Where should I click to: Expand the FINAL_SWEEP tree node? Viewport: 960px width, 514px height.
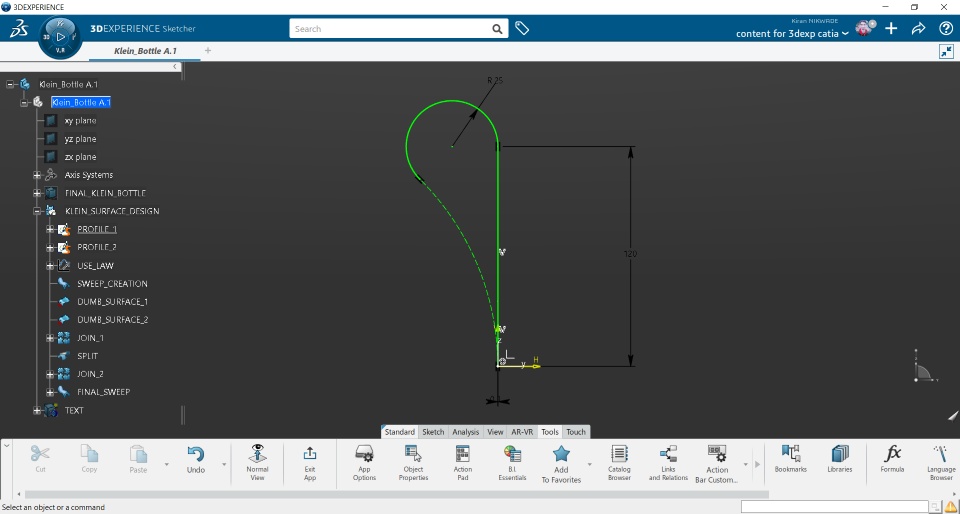(50, 392)
